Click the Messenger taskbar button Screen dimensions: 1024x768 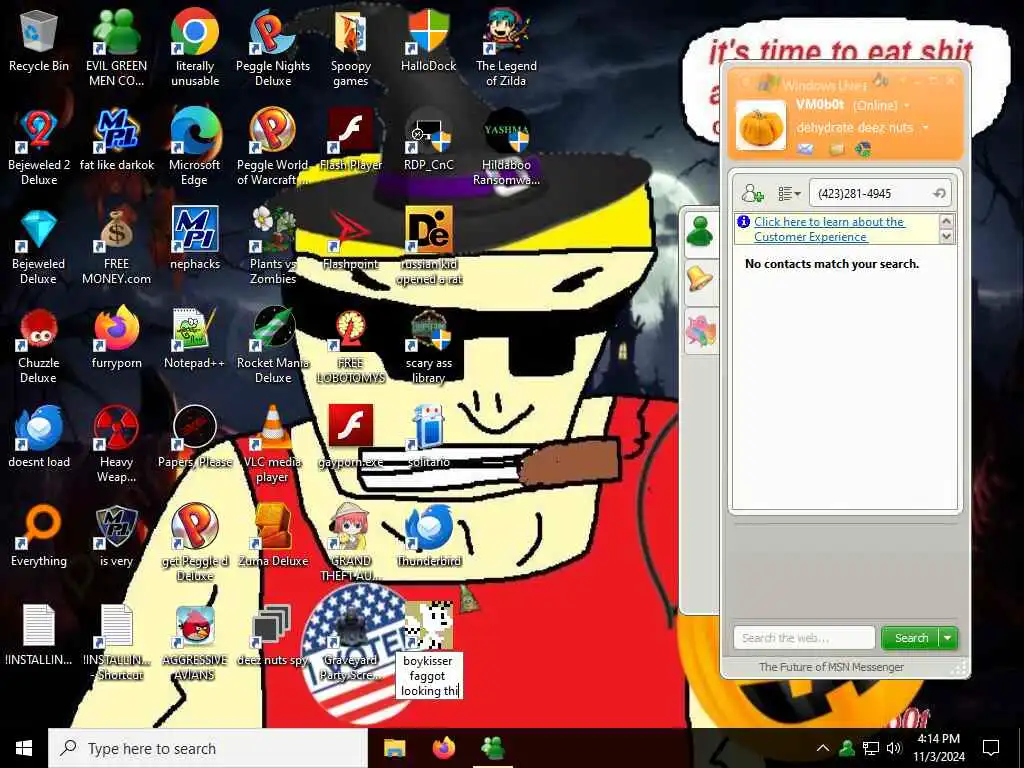tap(492, 748)
